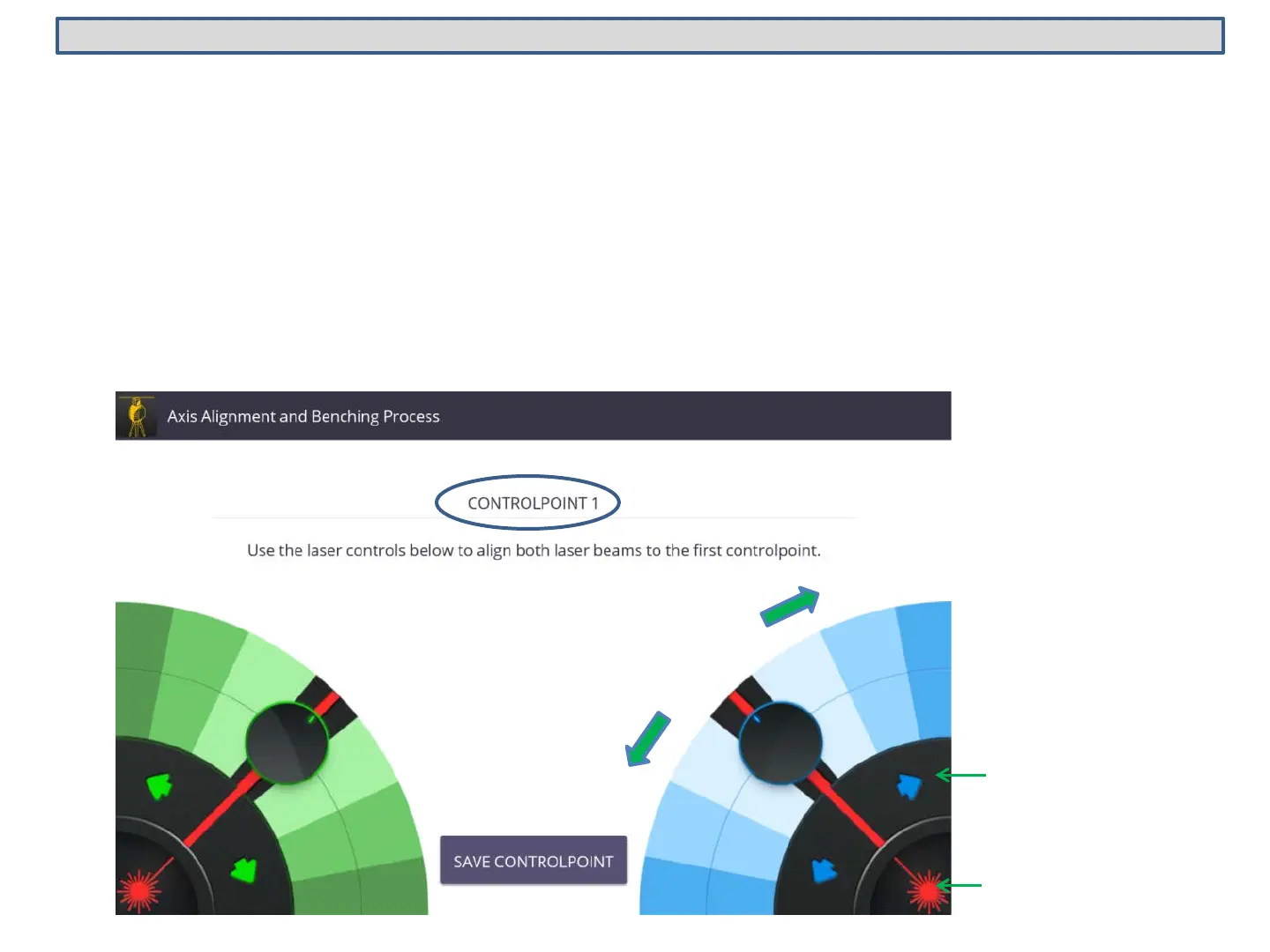Click the surveyor app icon in the title bar

tap(137, 416)
